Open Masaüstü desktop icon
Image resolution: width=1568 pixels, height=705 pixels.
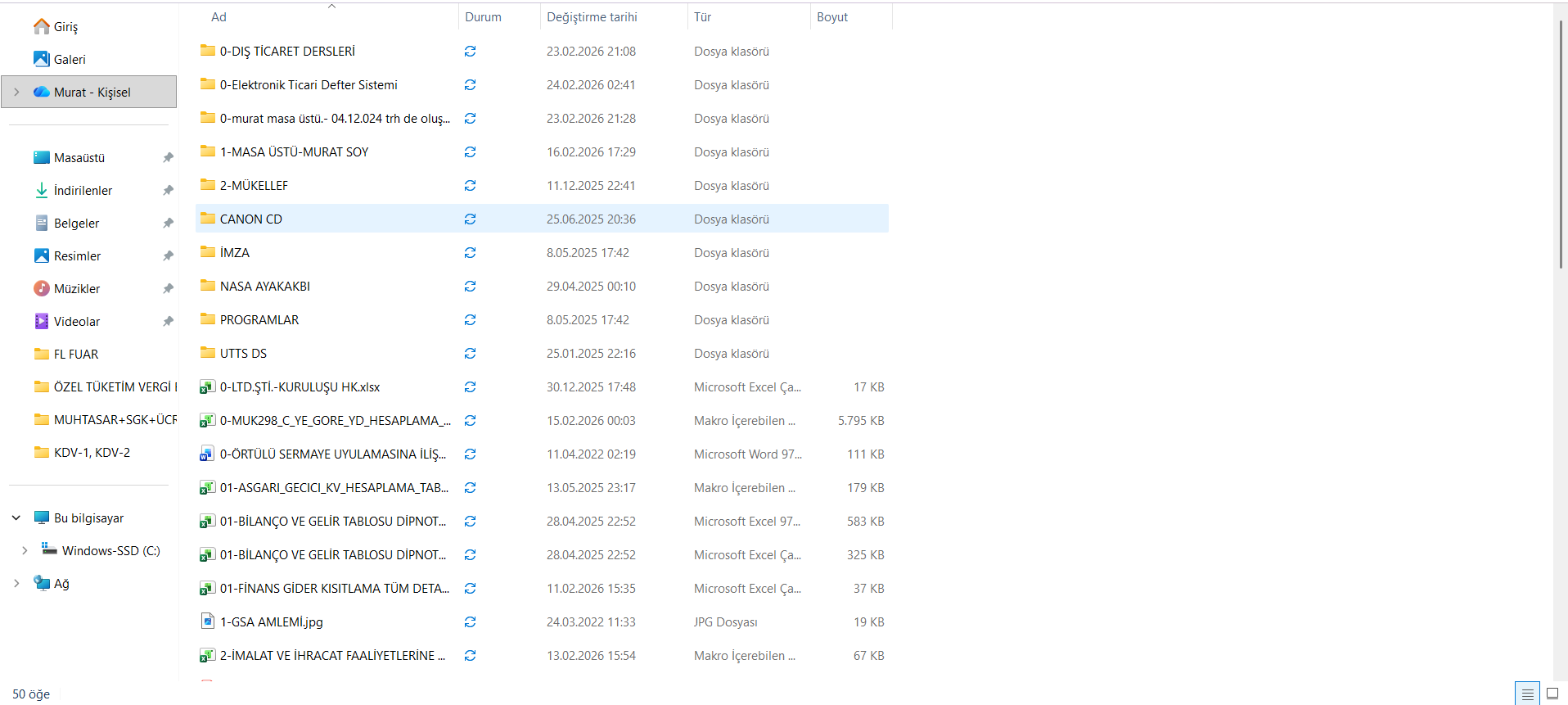(x=42, y=157)
